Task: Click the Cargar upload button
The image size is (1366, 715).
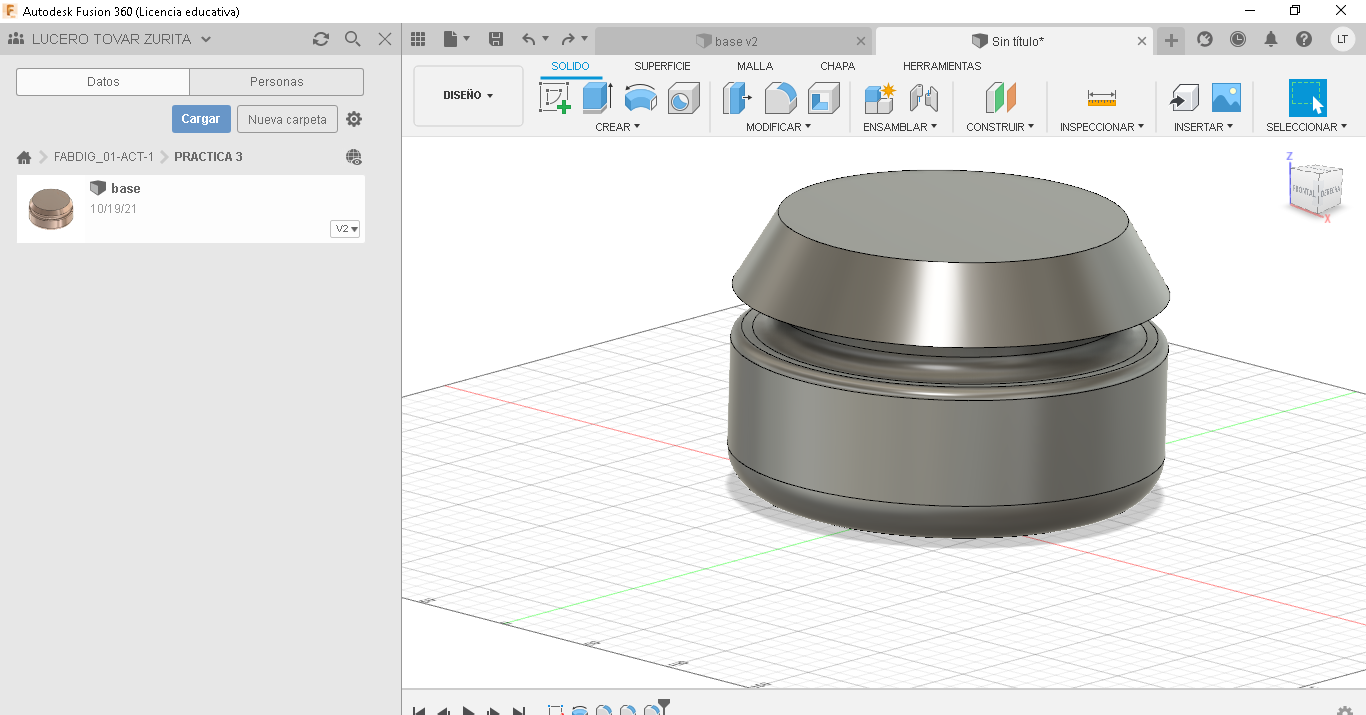Action: click(201, 119)
